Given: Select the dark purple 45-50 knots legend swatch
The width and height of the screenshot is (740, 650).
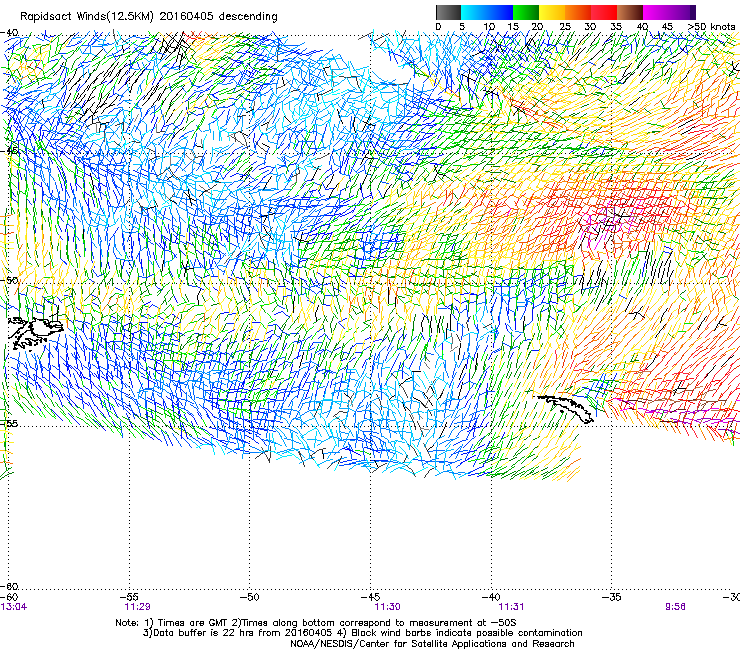Looking at the screenshot, I should click(x=682, y=12).
